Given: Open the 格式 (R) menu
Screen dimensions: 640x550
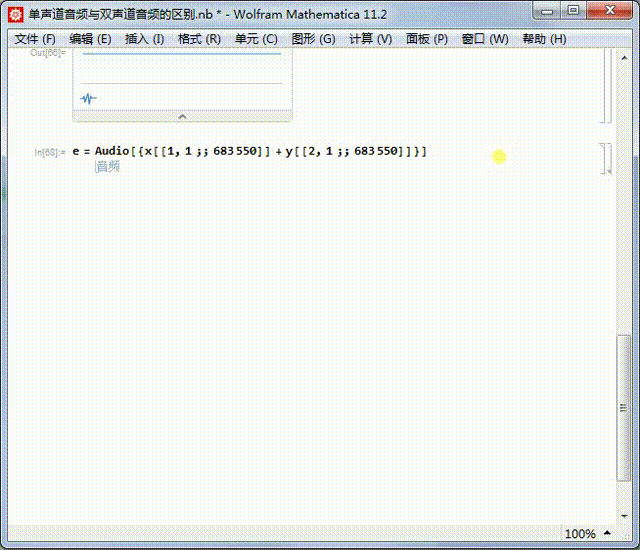Looking at the screenshot, I should point(200,39).
